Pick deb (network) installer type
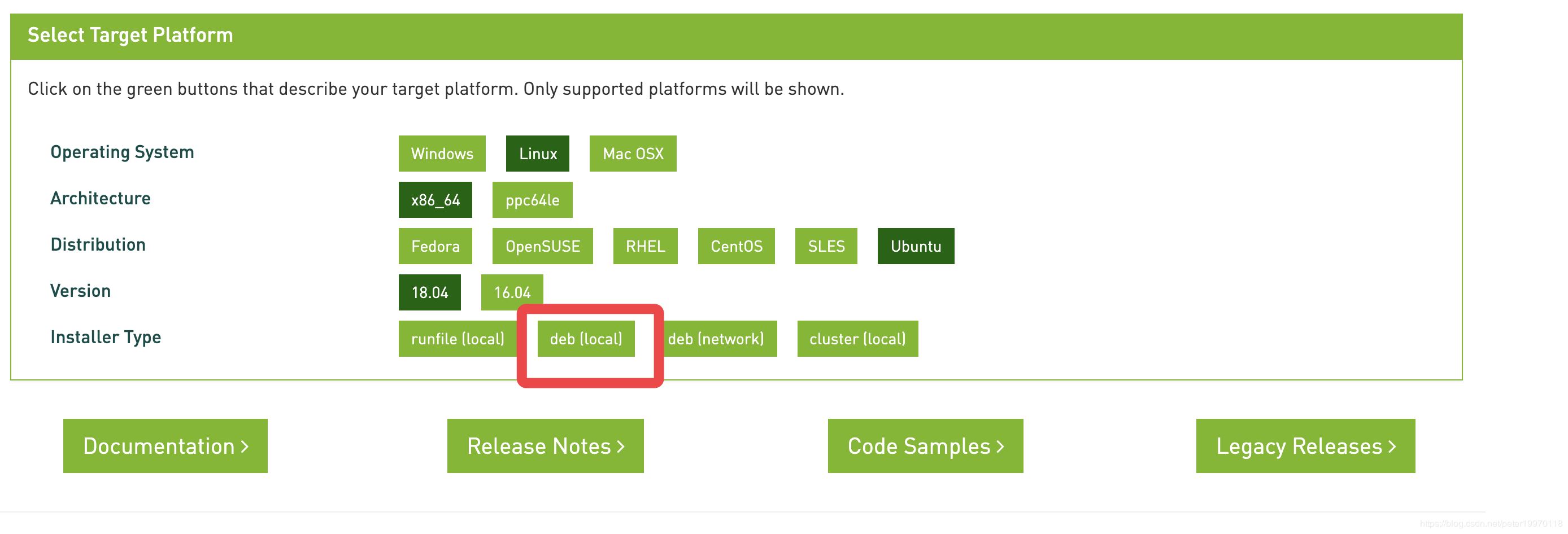 click(x=716, y=339)
